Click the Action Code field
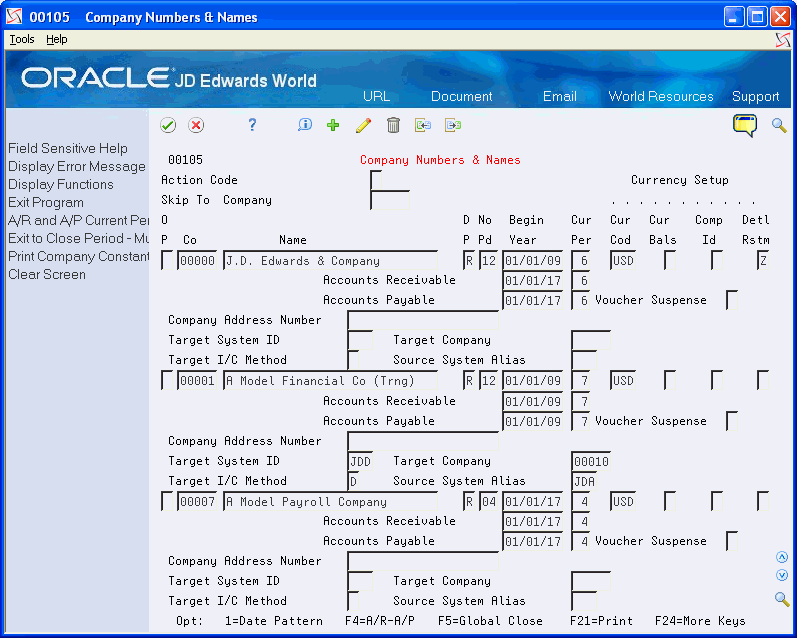This screenshot has height=638, width=797. tap(377, 180)
